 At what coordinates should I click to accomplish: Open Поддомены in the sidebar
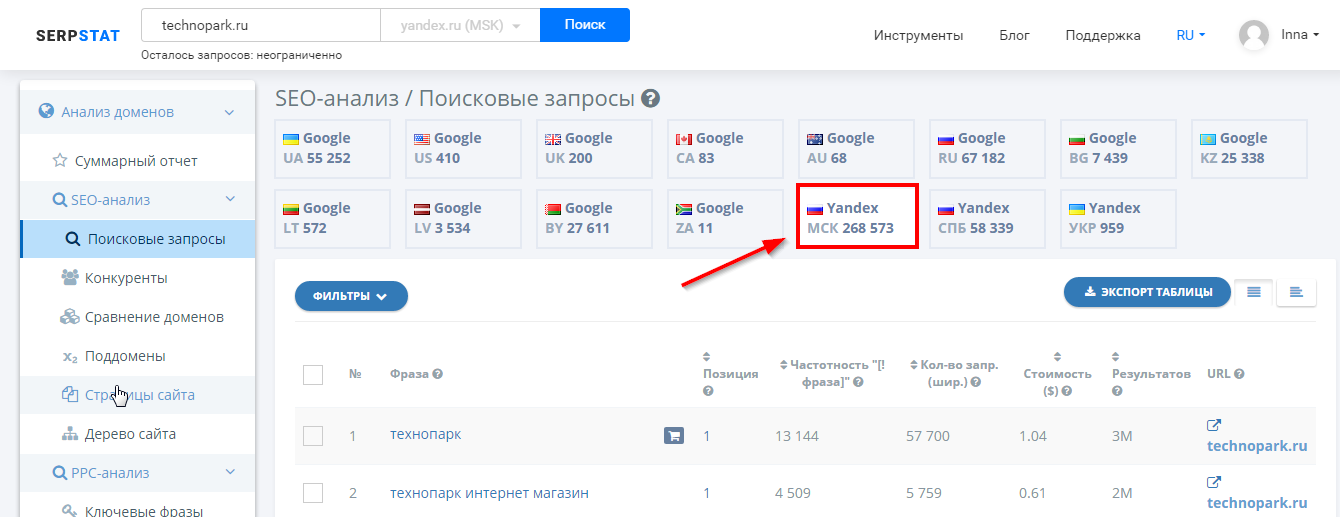pyautogui.click(x=138, y=356)
